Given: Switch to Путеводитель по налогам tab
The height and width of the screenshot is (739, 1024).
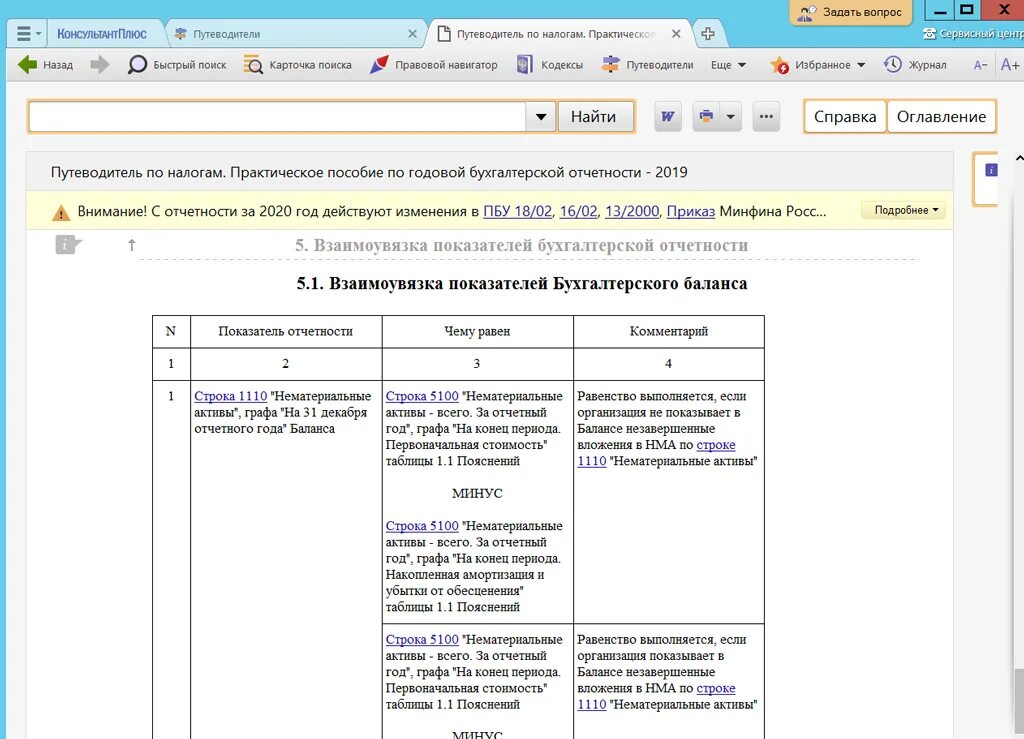Looking at the screenshot, I should (556, 34).
